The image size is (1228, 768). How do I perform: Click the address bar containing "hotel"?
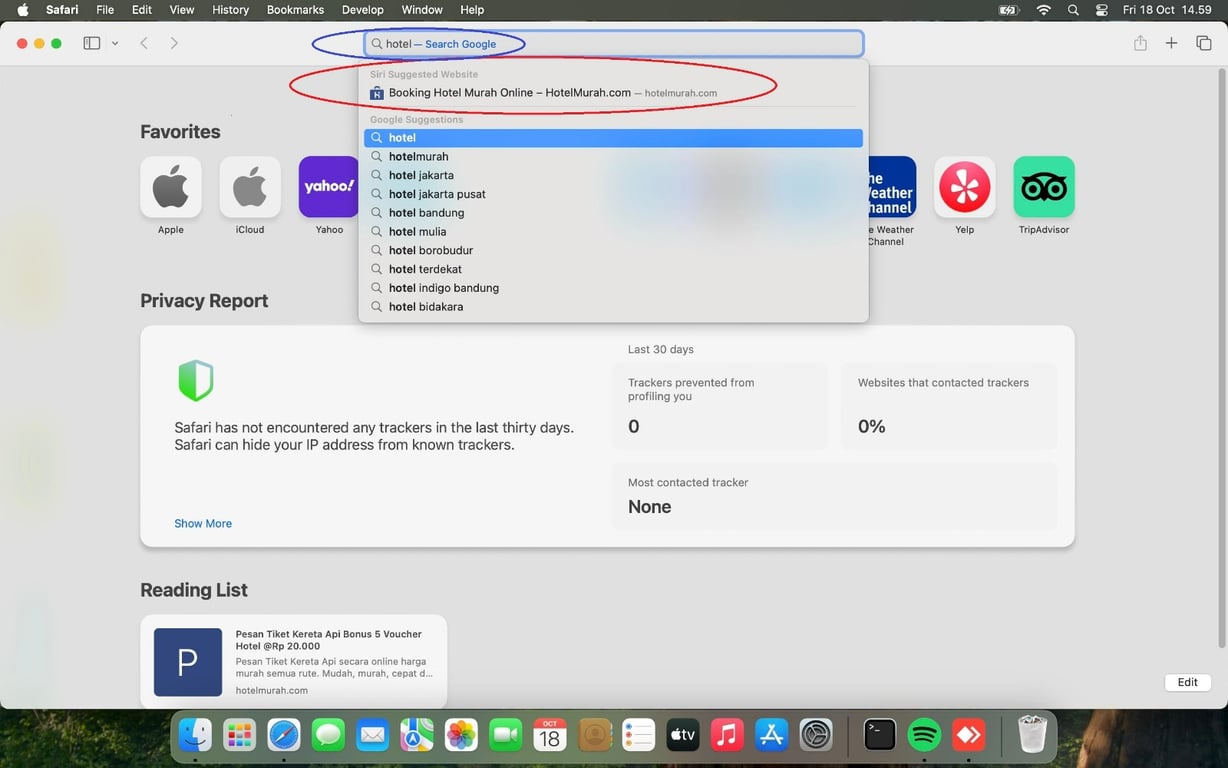click(613, 44)
